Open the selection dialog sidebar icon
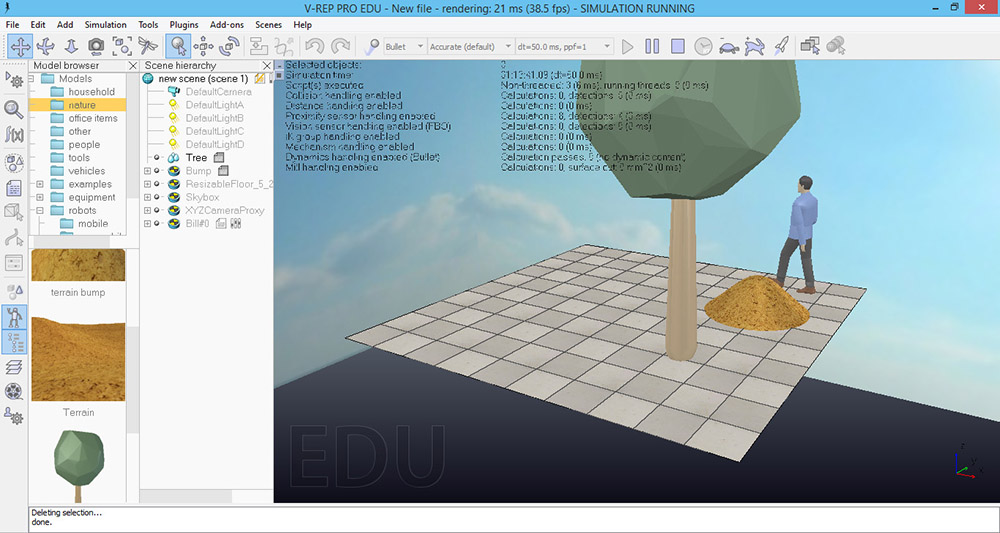 14,263
